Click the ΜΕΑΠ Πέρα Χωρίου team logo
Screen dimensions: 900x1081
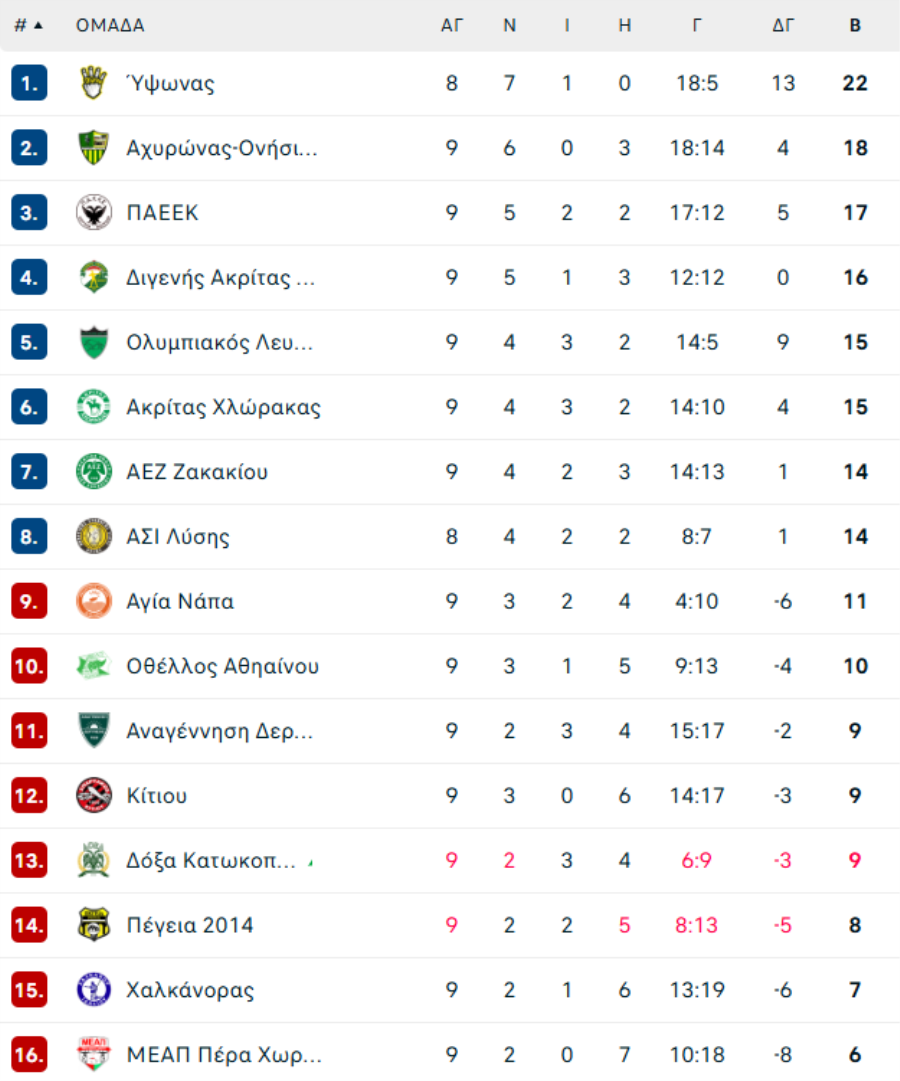94,1055
